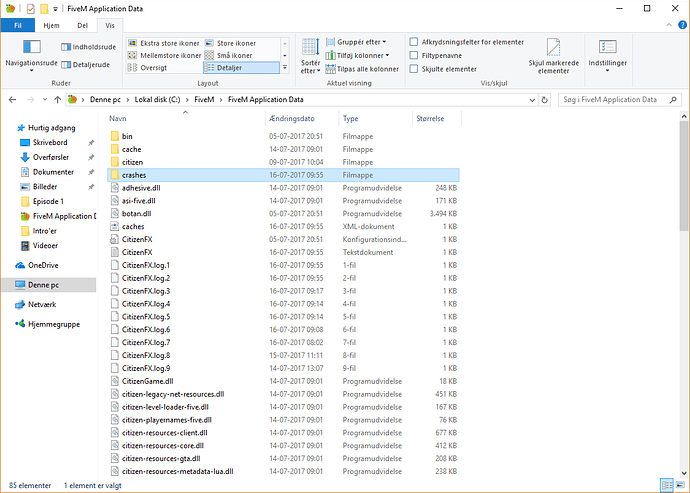690x493 pixels.
Task: Enable the Filtypenavne checkbox
Action: (x=414, y=55)
